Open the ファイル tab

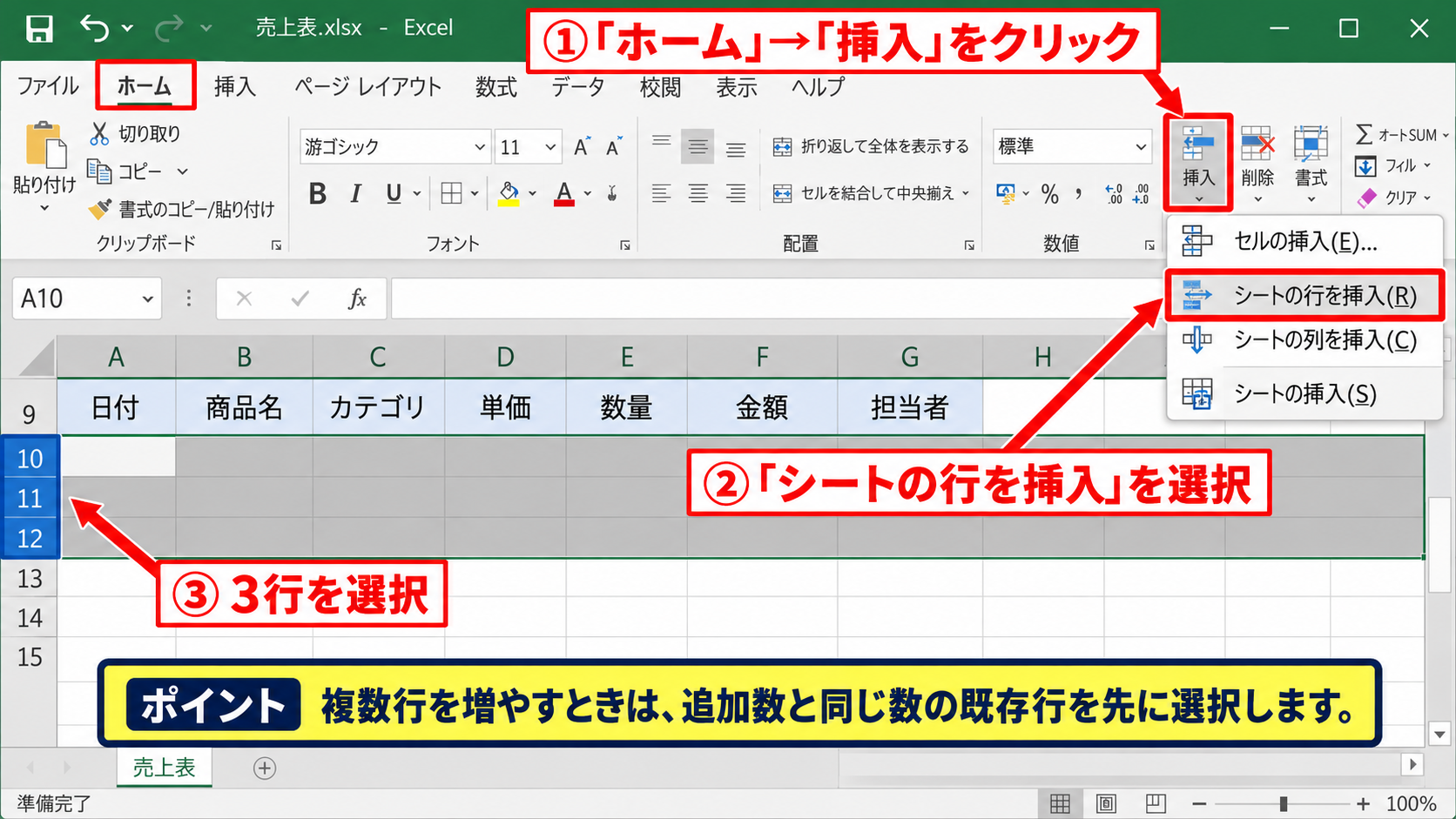click(48, 86)
